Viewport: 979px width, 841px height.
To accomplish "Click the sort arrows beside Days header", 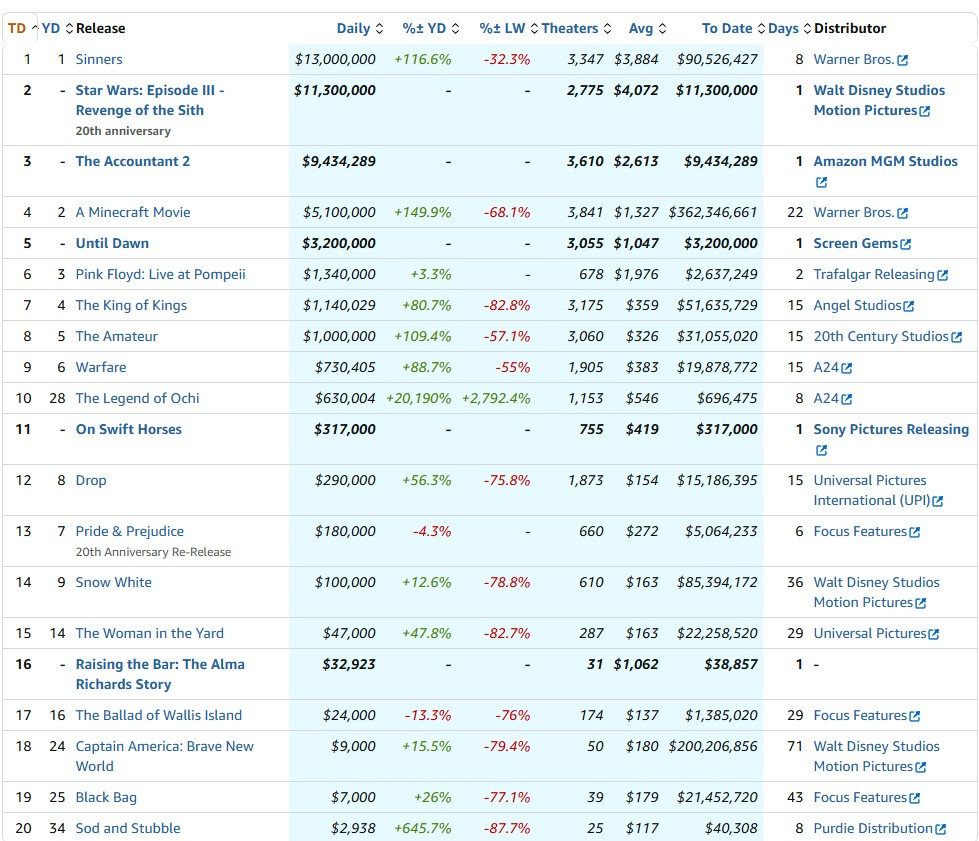I will coord(807,29).
